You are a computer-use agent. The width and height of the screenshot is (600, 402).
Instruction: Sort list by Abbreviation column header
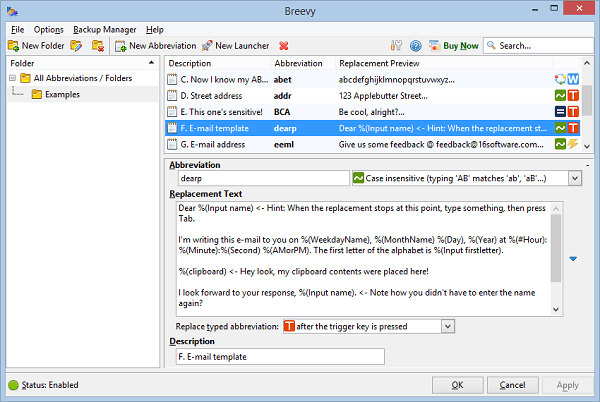tap(303, 63)
